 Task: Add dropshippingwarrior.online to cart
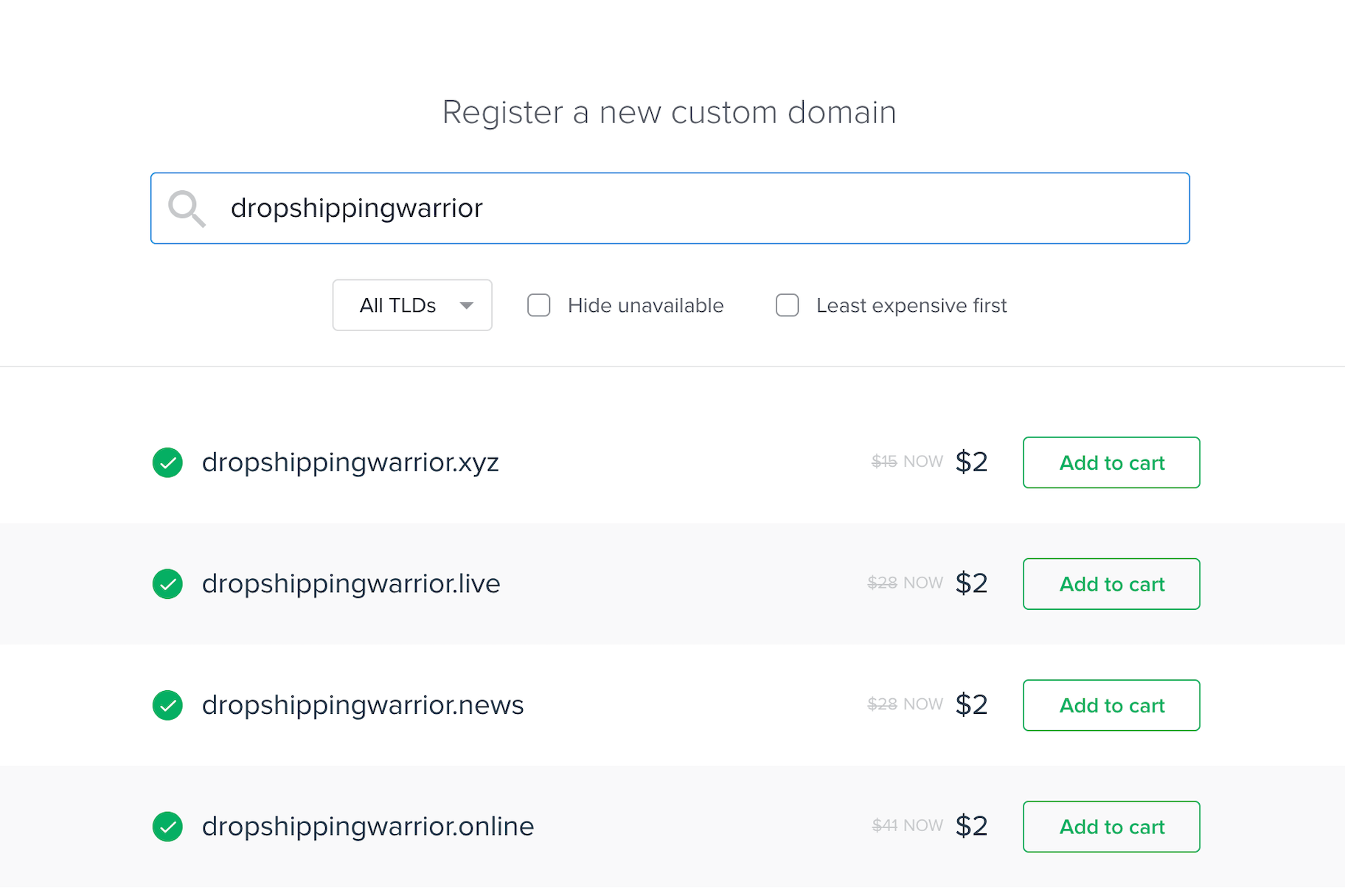pyautogui.click(x=1111, y=827)
